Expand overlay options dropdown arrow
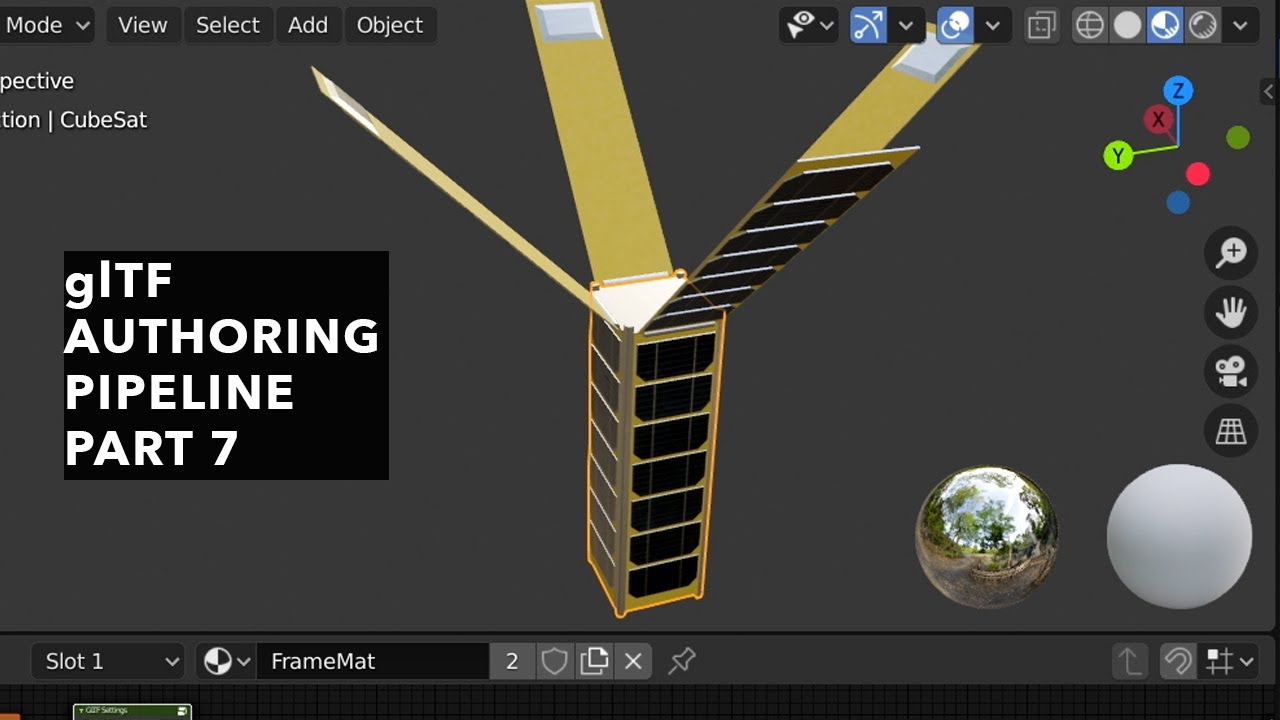Image resolution: width=1280 pixels, height=720 pixels. click(993, 25)
